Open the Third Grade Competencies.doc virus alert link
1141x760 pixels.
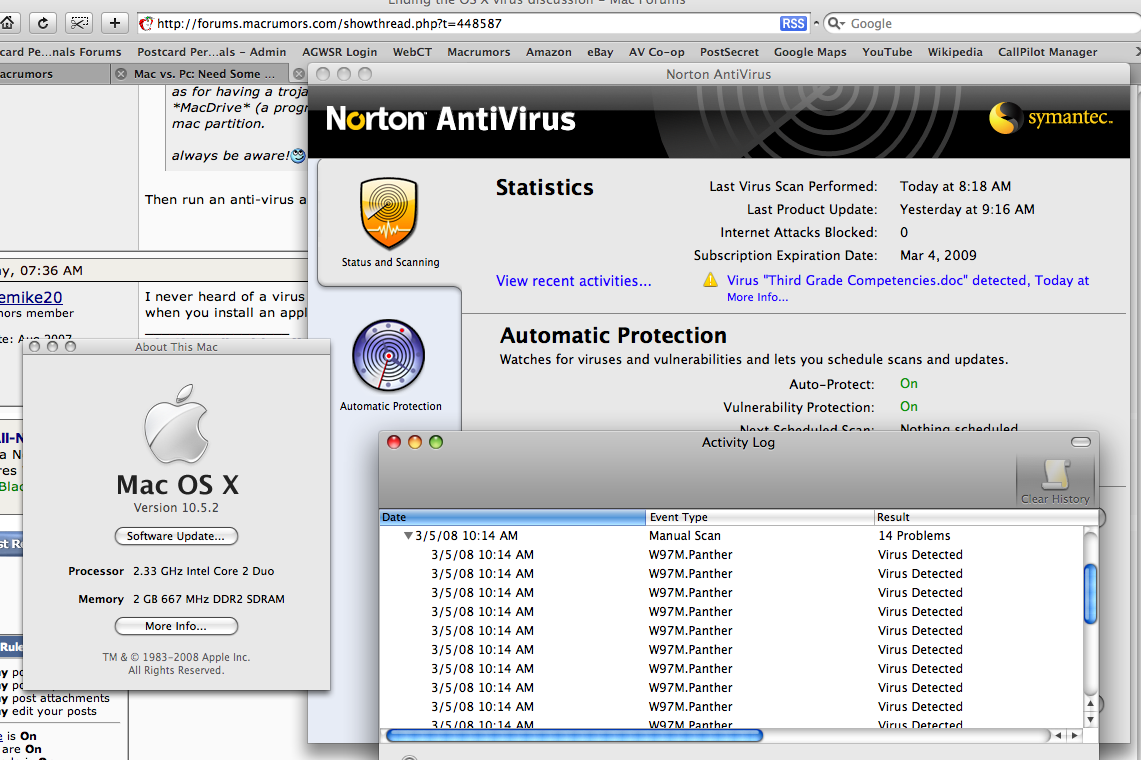click(907, 280)
